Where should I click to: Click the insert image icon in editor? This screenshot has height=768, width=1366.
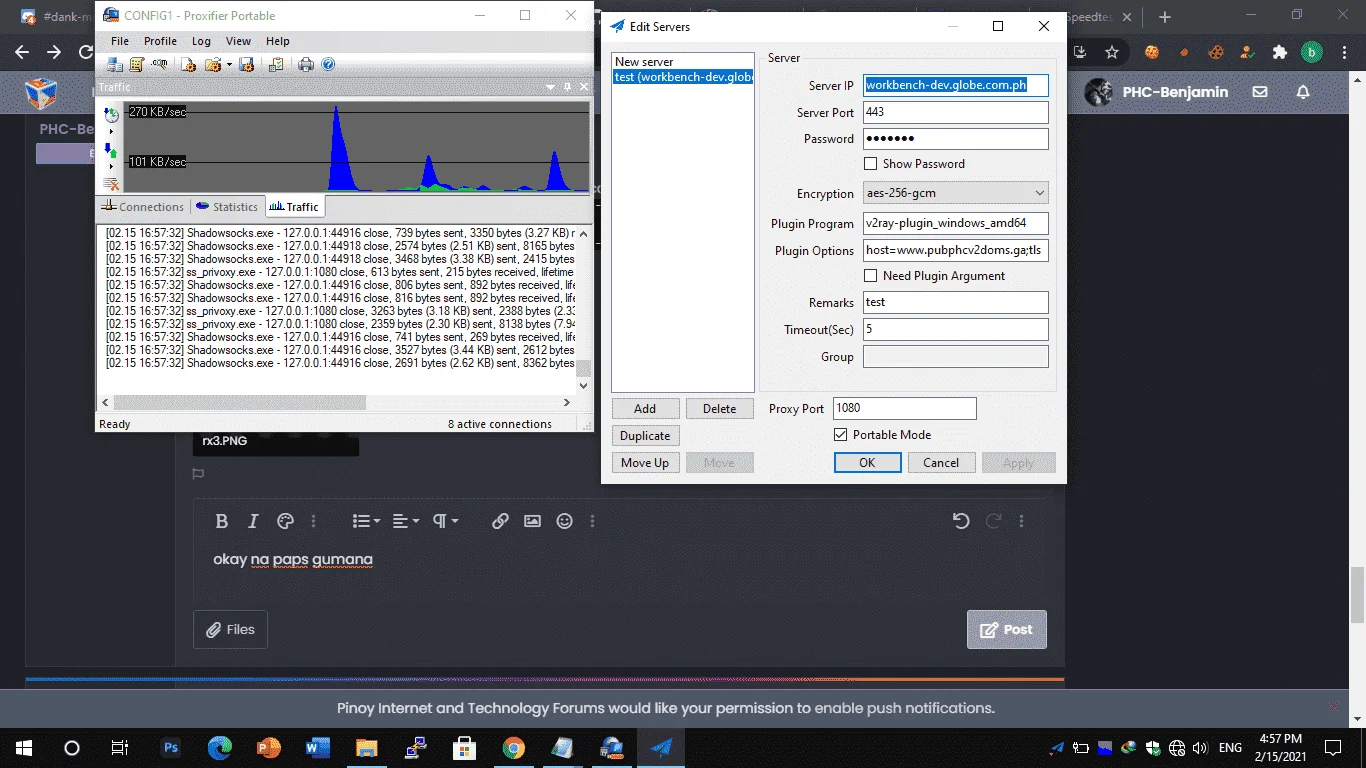click(x=532, y=521)
